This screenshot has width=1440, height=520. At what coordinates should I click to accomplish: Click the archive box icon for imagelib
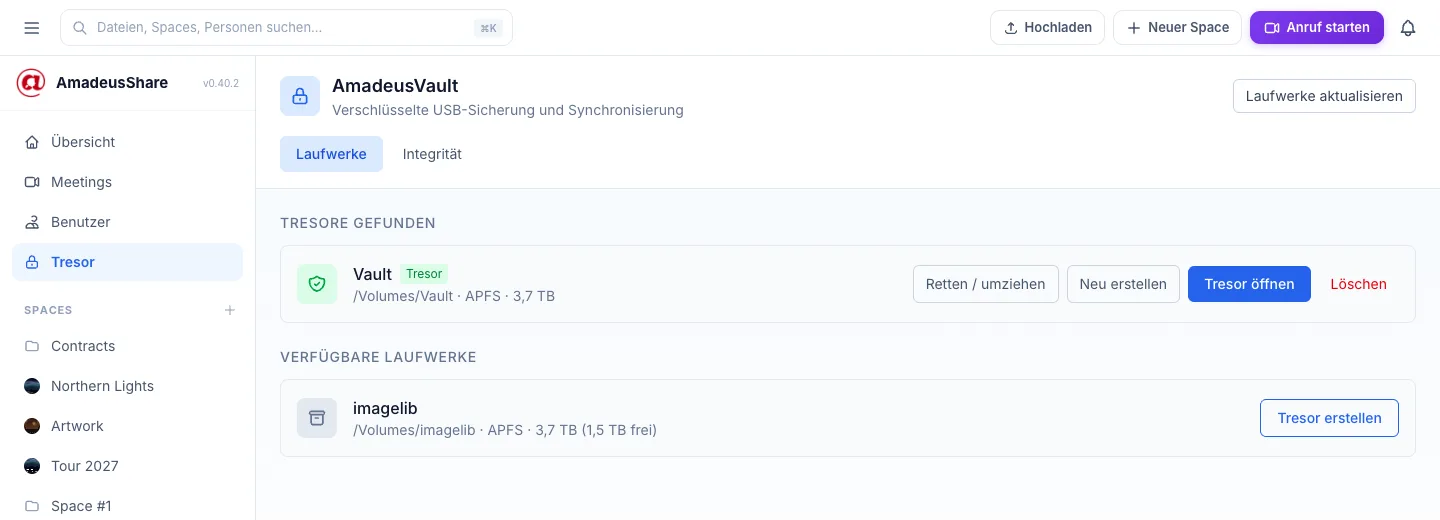(317, 418)
